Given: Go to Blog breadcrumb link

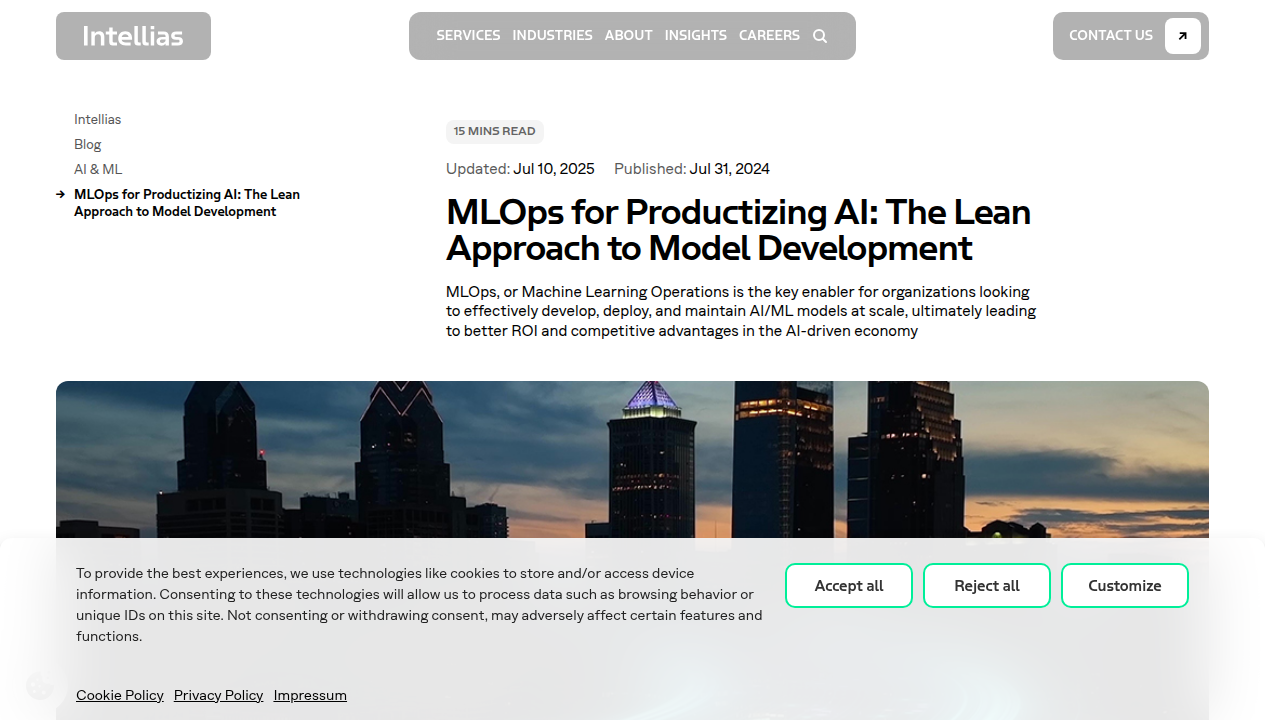Looking at the screenshot, I should tap(88, 144).
